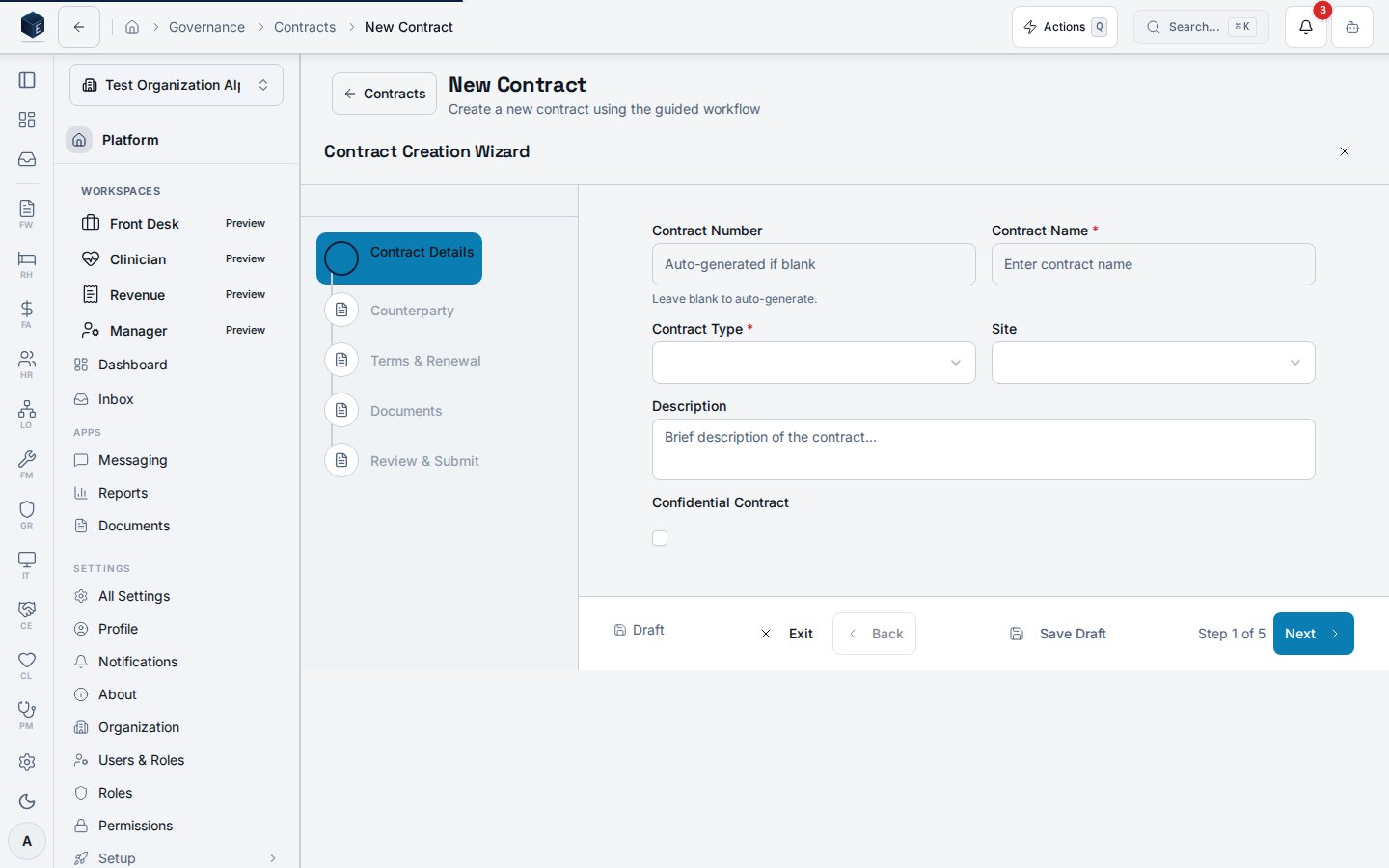
Task: Toggle the sidebar panel icon
Action: pos(27,80)
